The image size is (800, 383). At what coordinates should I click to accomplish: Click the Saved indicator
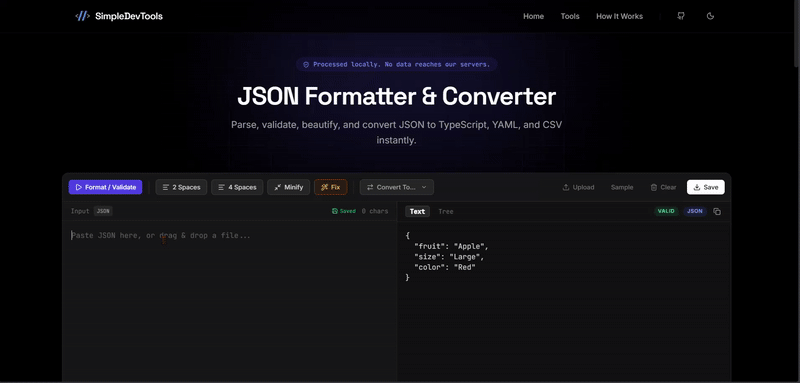(x=344, y=211)
